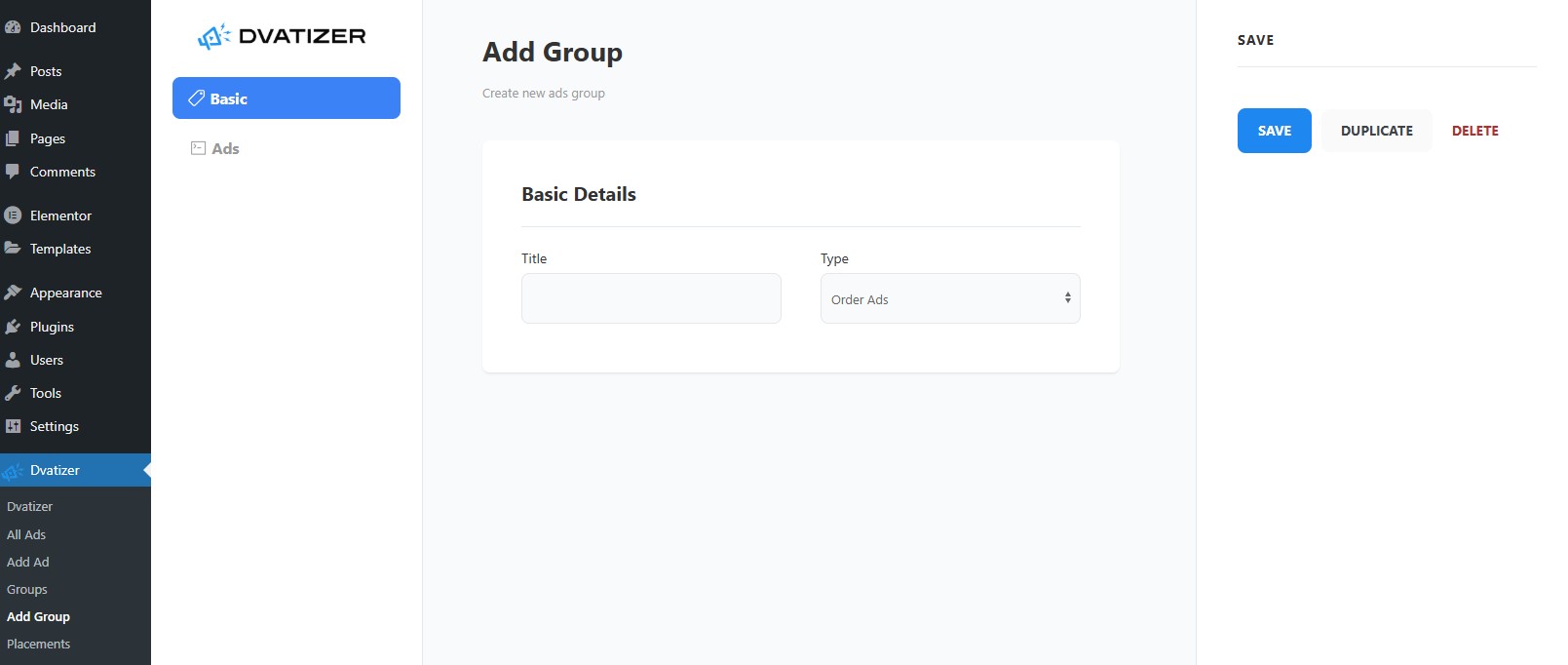Click the Elementor circle icon
The height and width of the screenshot is (665, 1568).
pos(13,215)
